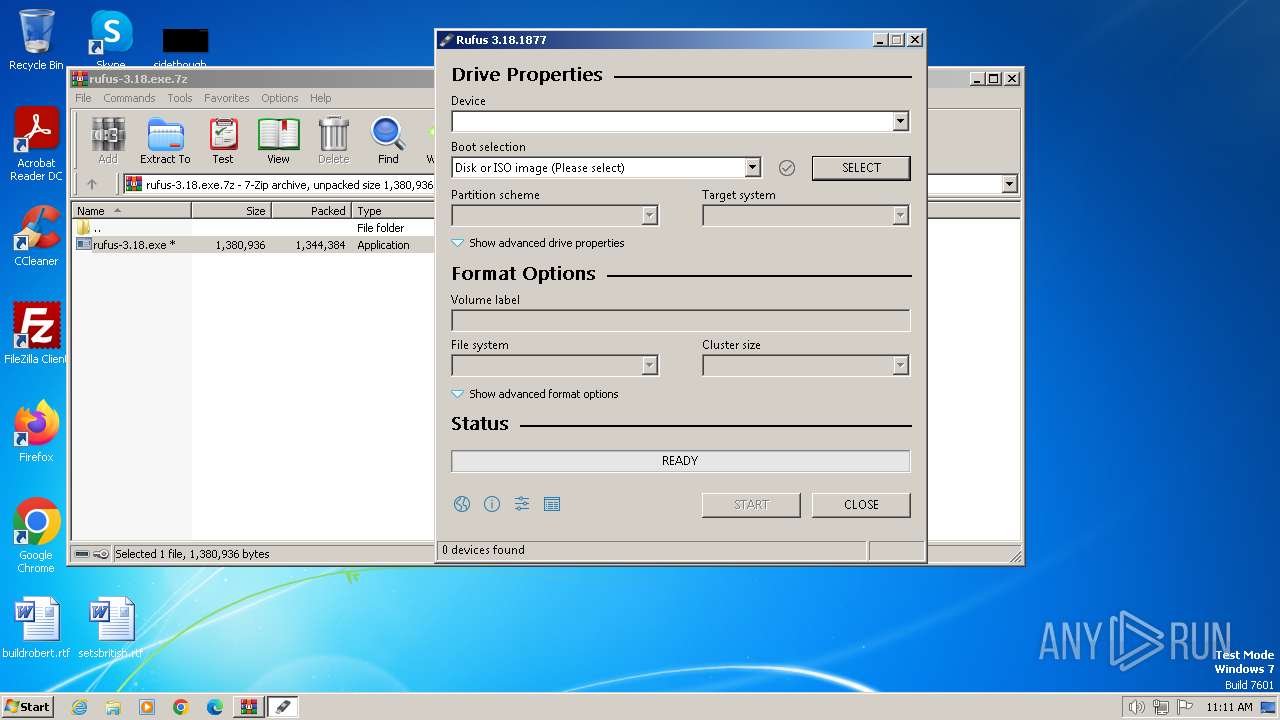This screenshot has width=1280, height=720.
Task: Click the checksum checkmark icon
Action: coord(787,168)
